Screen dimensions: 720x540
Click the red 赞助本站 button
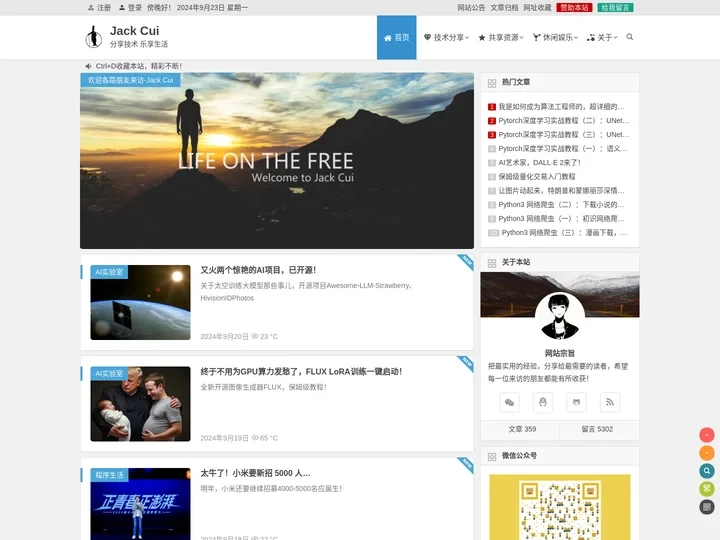coord(574,7)
